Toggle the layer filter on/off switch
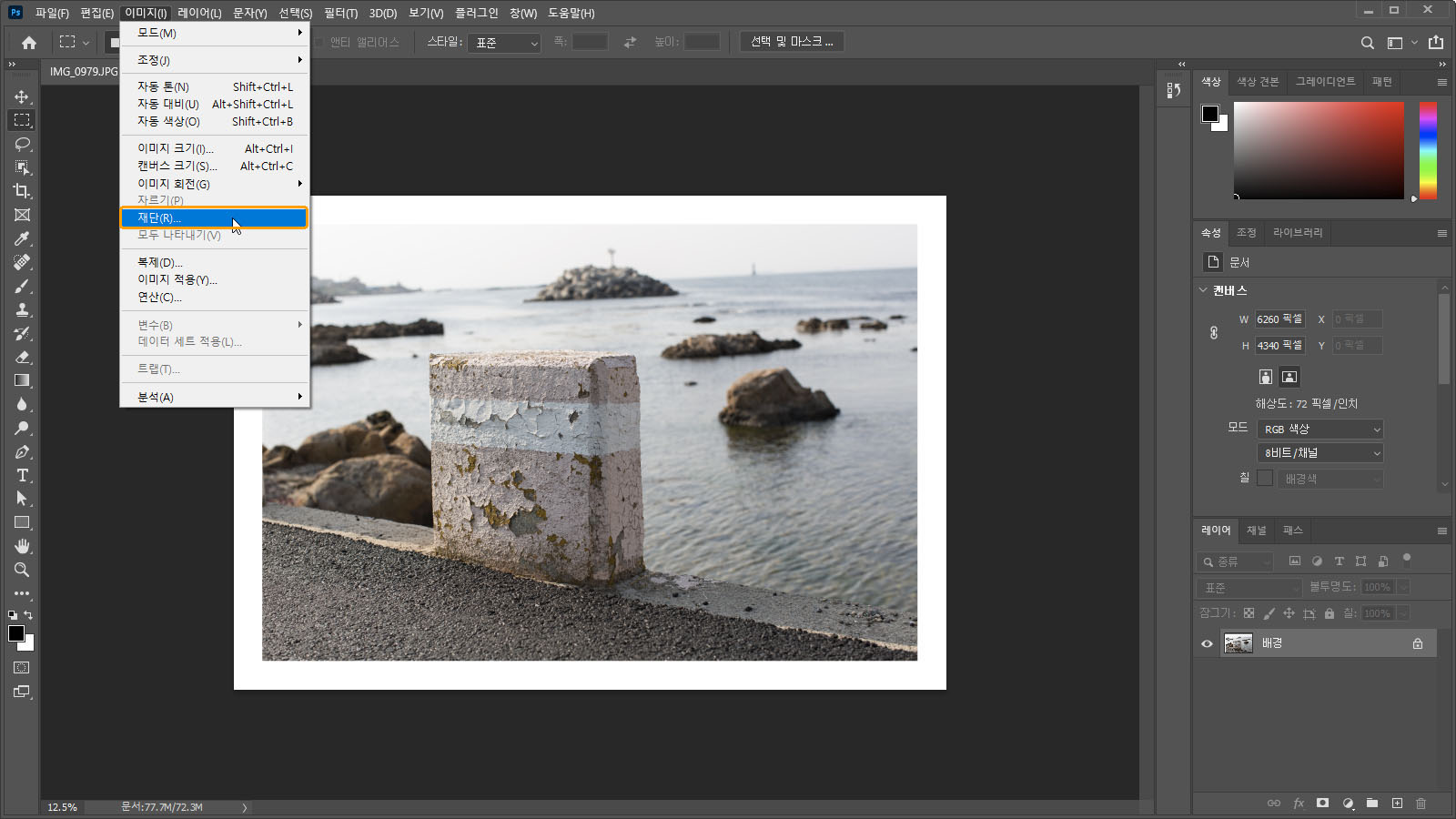1456x819 pixels. (x=1407, y=559)
